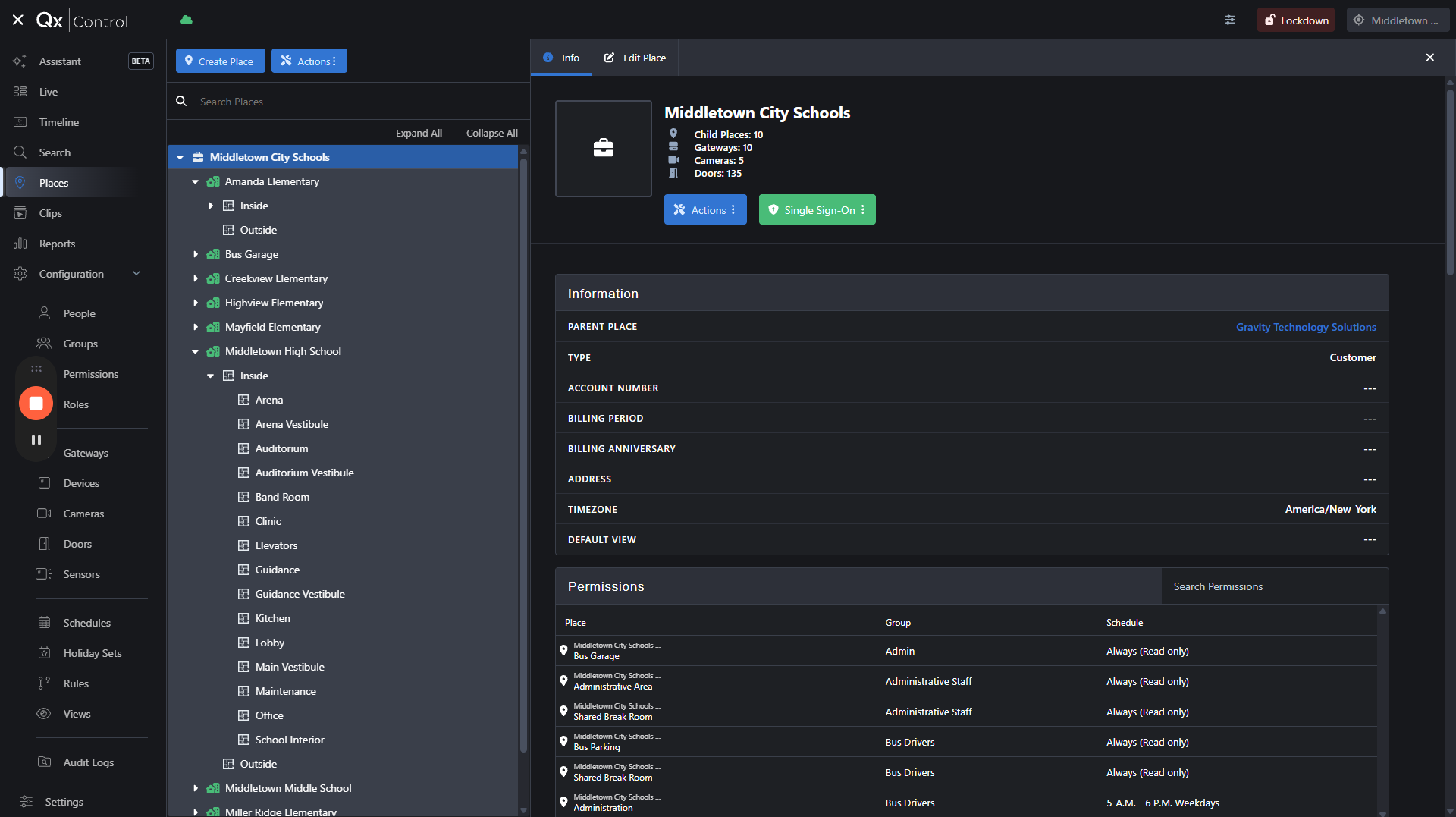Close the place details panel
1456x817 pixels.
pos(1430,58)
